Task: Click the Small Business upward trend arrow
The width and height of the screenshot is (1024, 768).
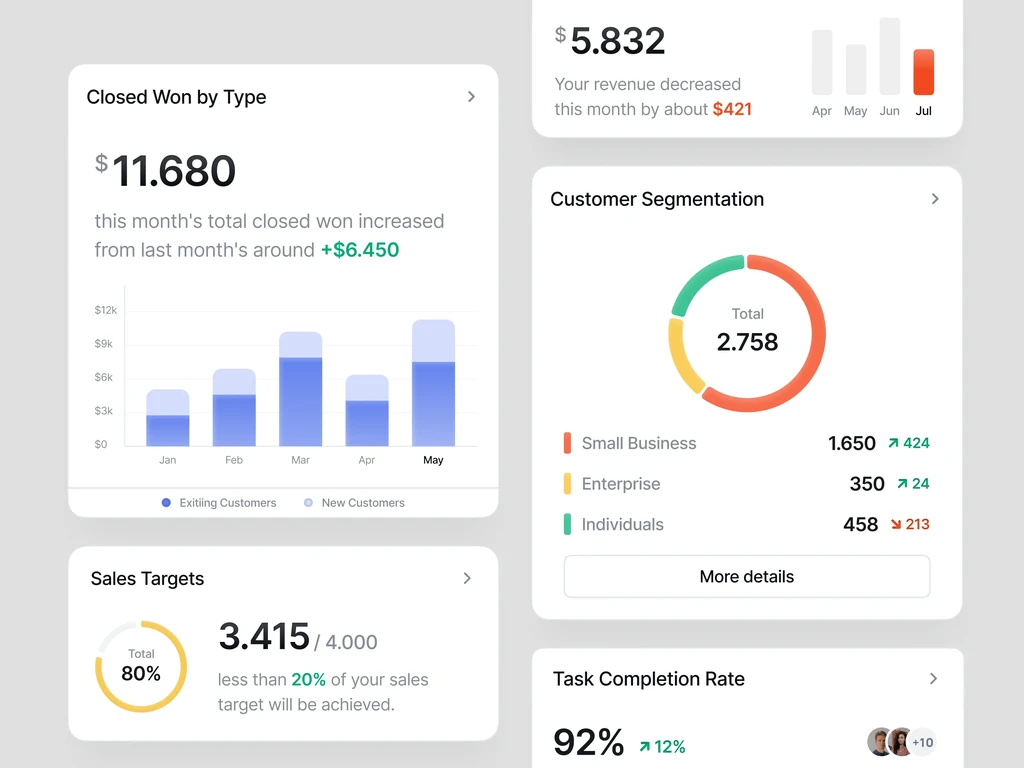Action: tap(893, 443)
